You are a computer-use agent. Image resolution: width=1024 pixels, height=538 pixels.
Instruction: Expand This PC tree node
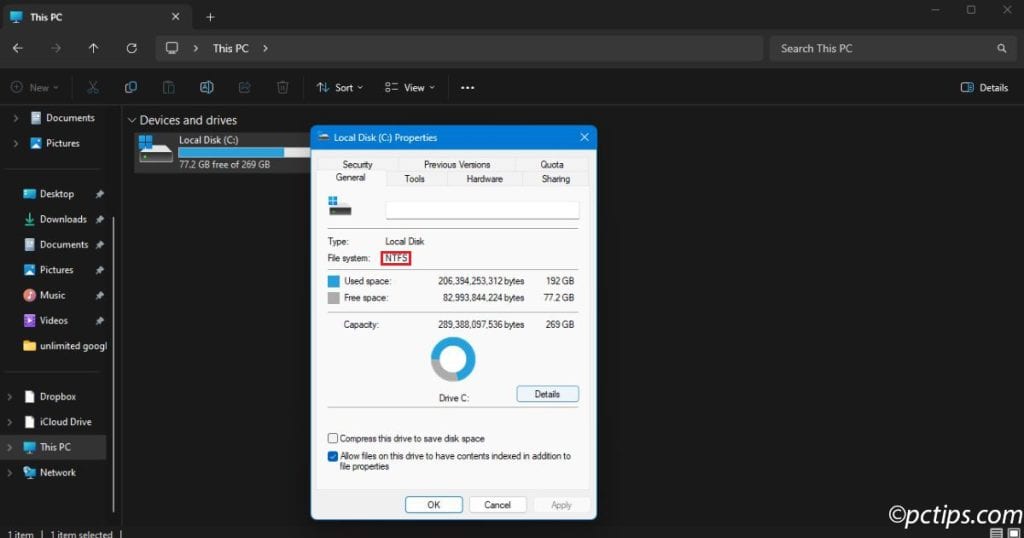tap(9, 447)
